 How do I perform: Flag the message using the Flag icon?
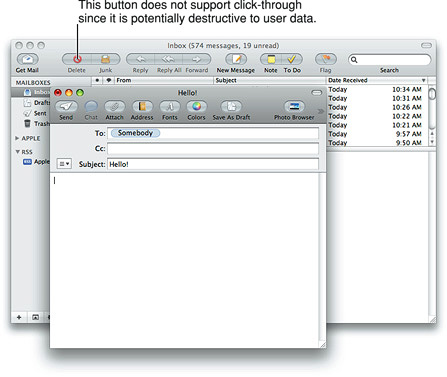pyautogui.click(x=326, y=59)
